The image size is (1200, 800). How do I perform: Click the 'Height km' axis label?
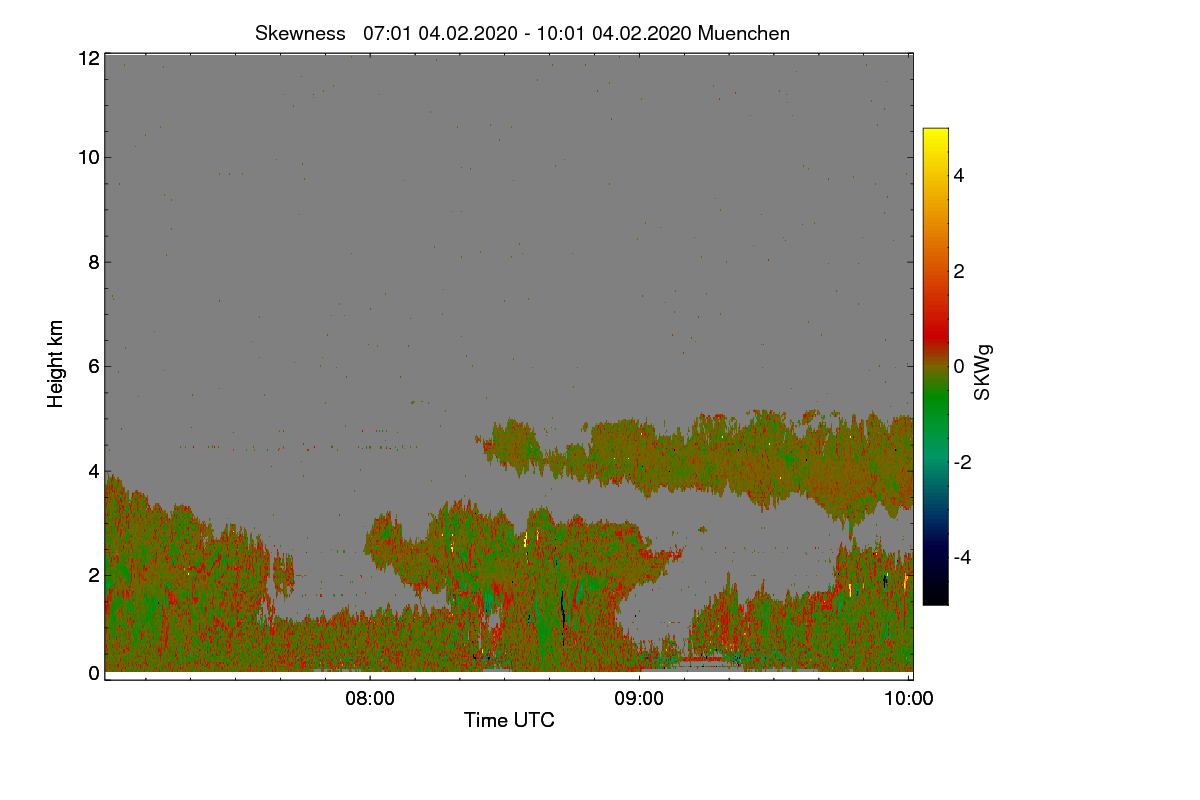(x=56, y=364)
